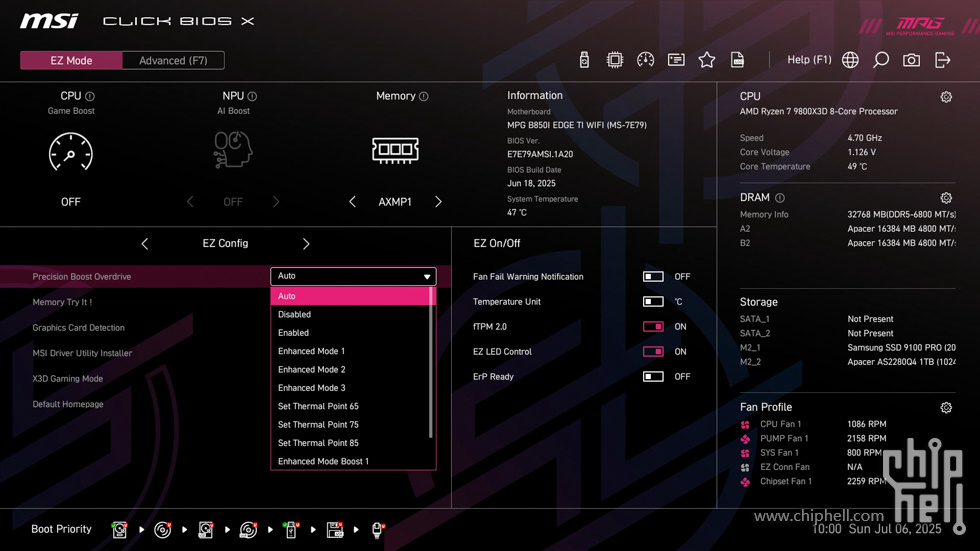The width and height of the screenshot is (980, 551).
Task: Click the Precision Boost Overdrive row label
Action: pyautogui.click(x=82, y=277)
